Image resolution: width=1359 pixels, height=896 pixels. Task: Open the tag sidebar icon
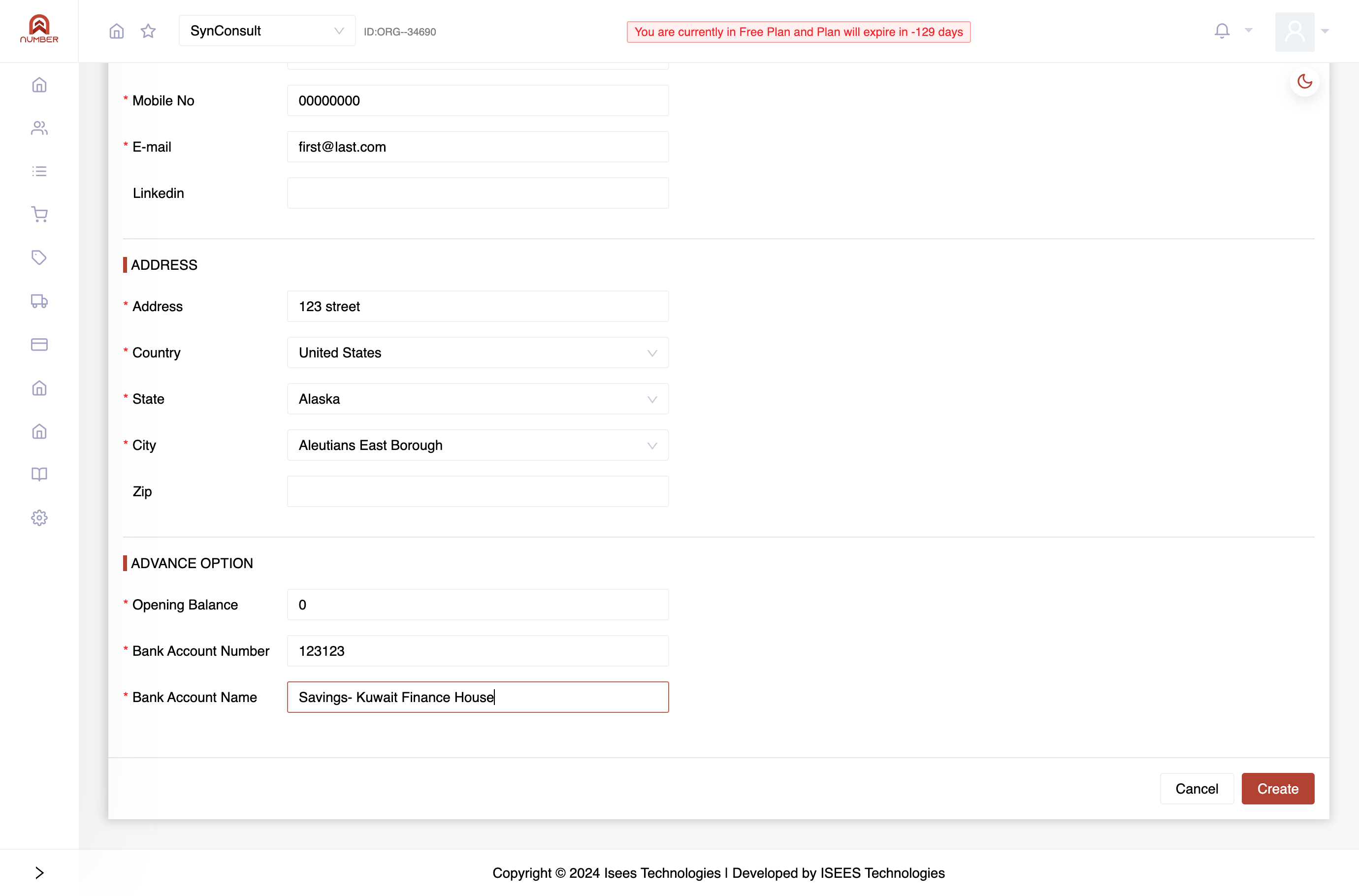pos(39,257)
